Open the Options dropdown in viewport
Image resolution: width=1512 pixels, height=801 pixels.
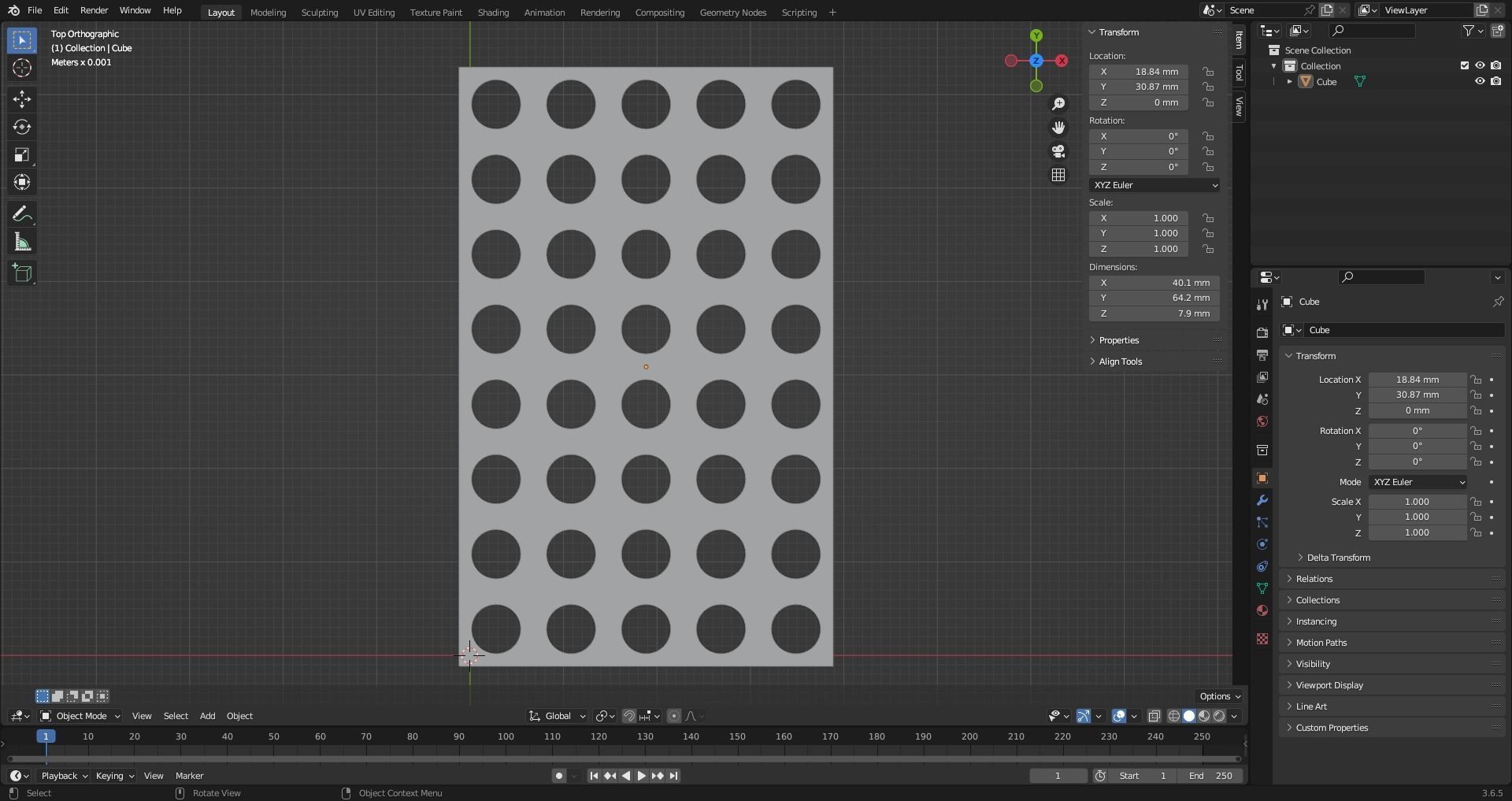(x=1219, y=696)
